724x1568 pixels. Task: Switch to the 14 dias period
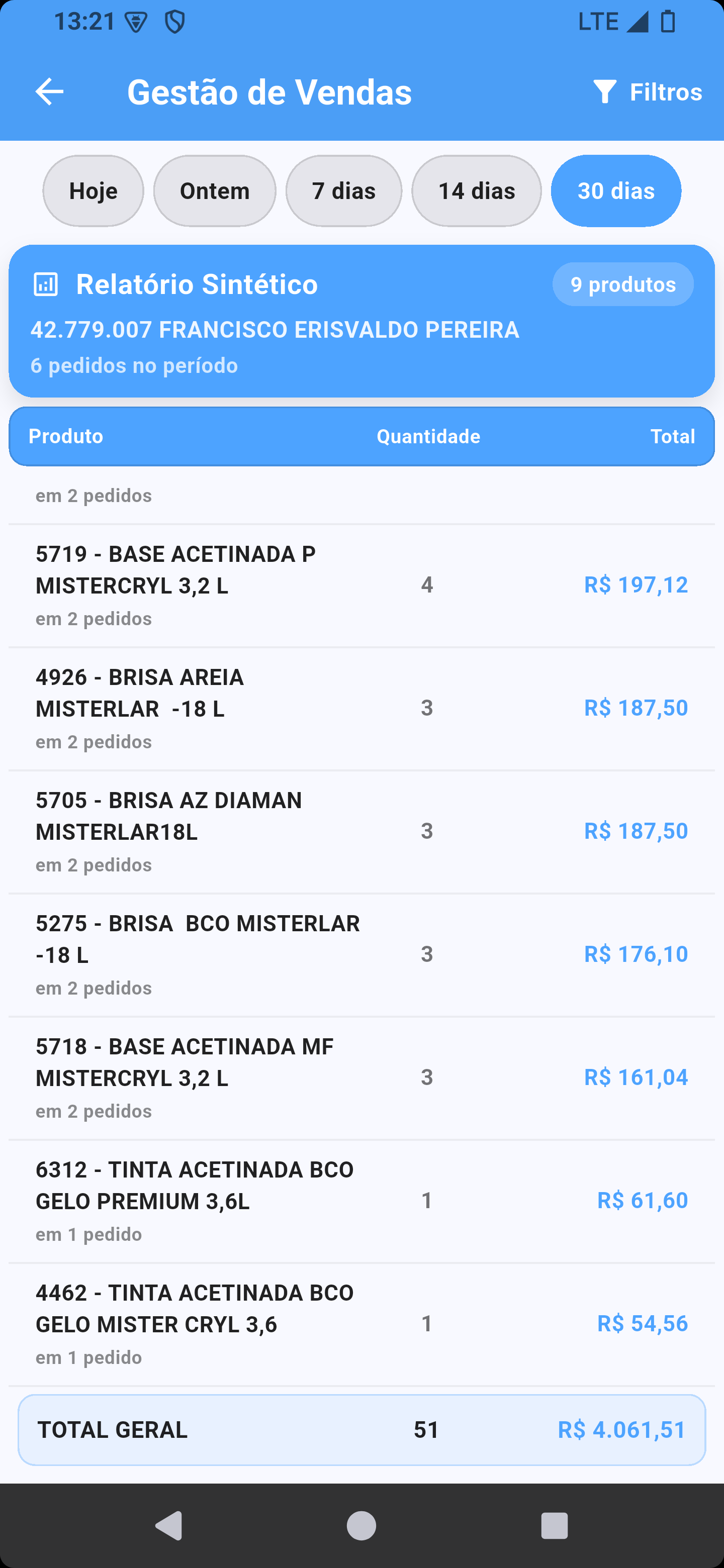(x=477, y=190)
